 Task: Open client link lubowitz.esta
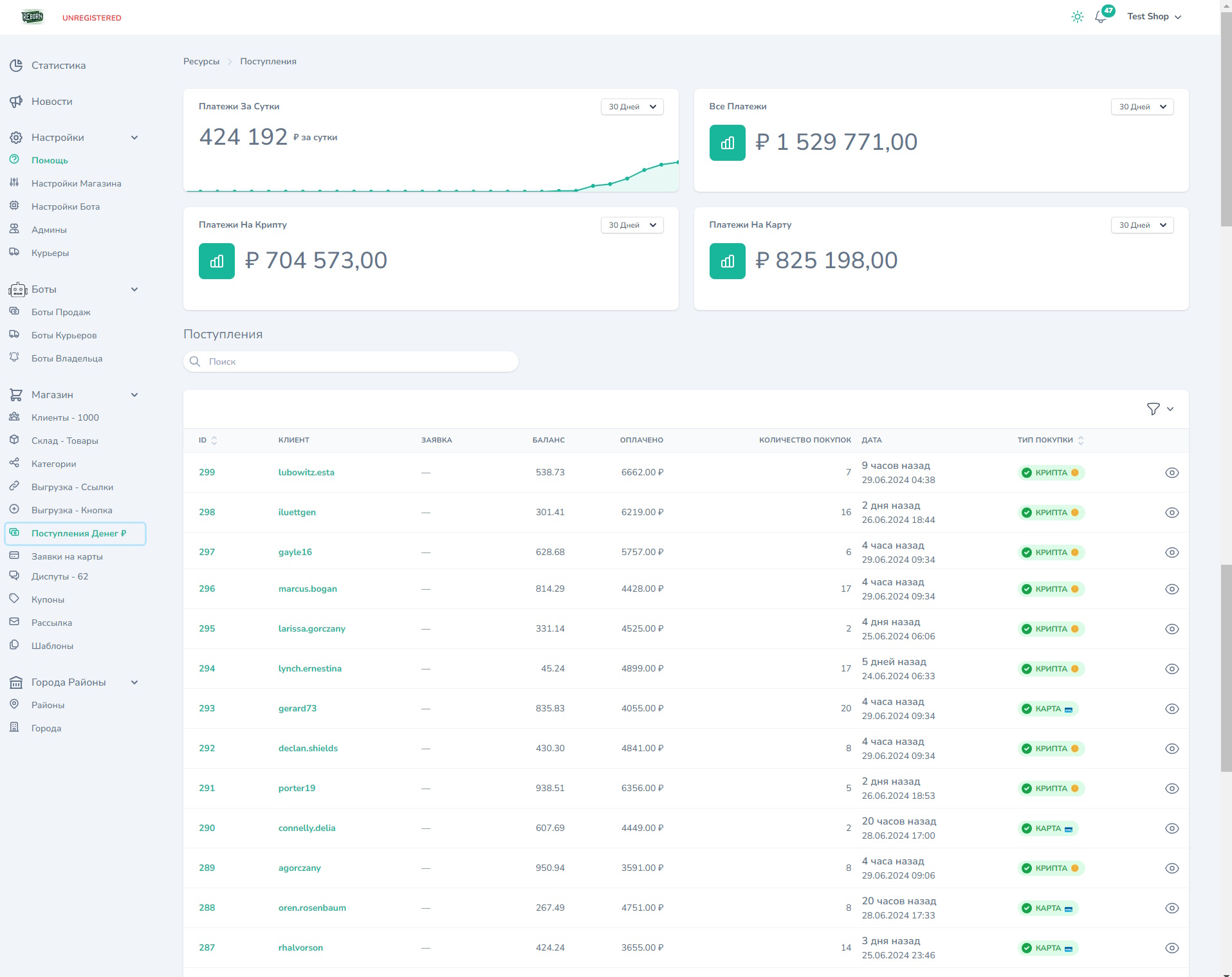tap(306, 472)
